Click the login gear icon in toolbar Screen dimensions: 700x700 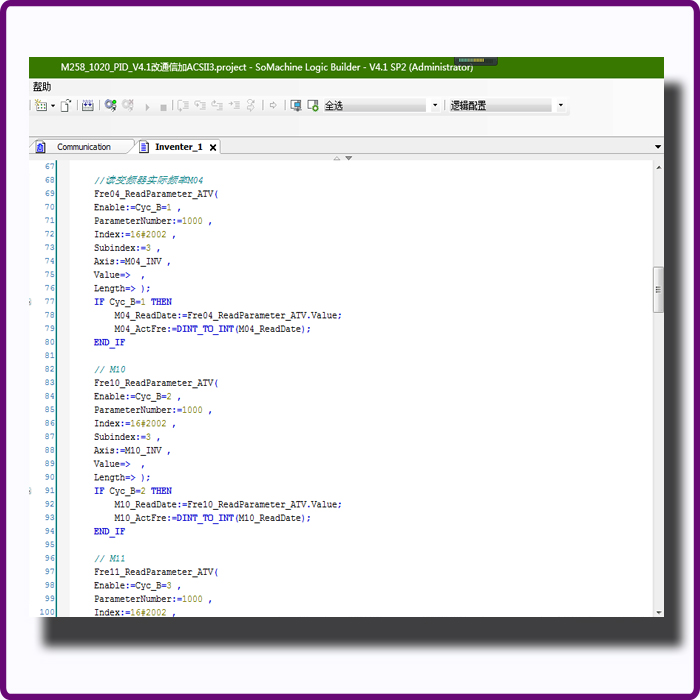click(111, 105)
